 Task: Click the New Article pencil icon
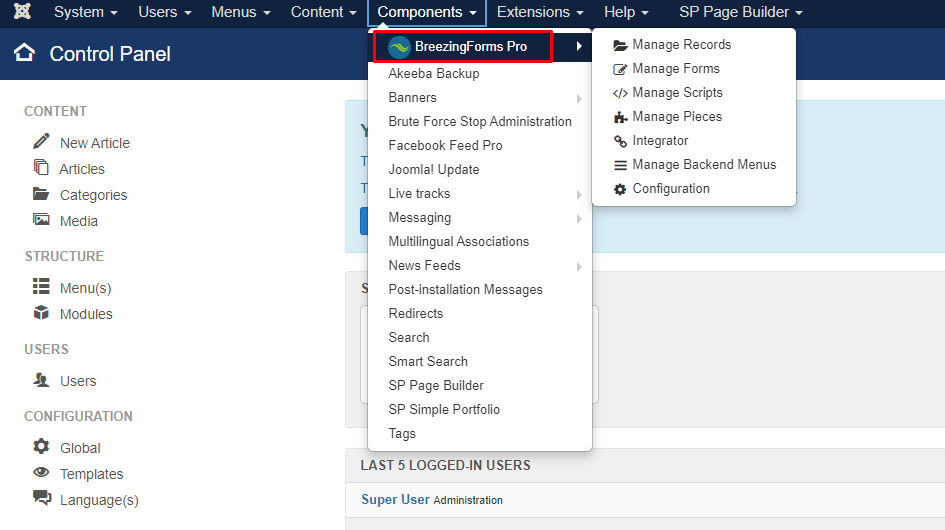point(41,142)
